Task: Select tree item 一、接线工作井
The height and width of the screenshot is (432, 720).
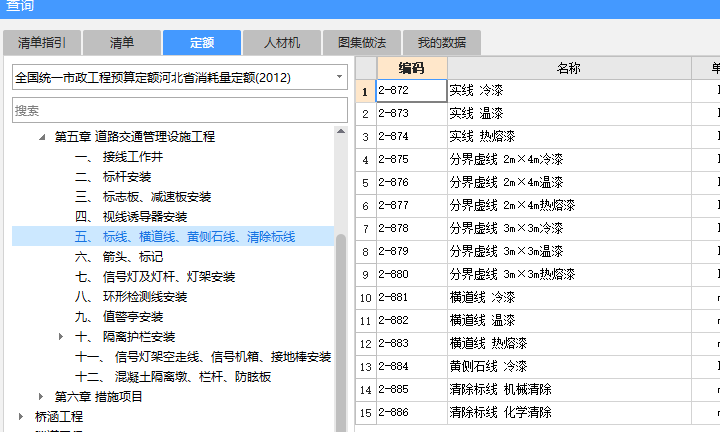Action: [x=118, y=157]
